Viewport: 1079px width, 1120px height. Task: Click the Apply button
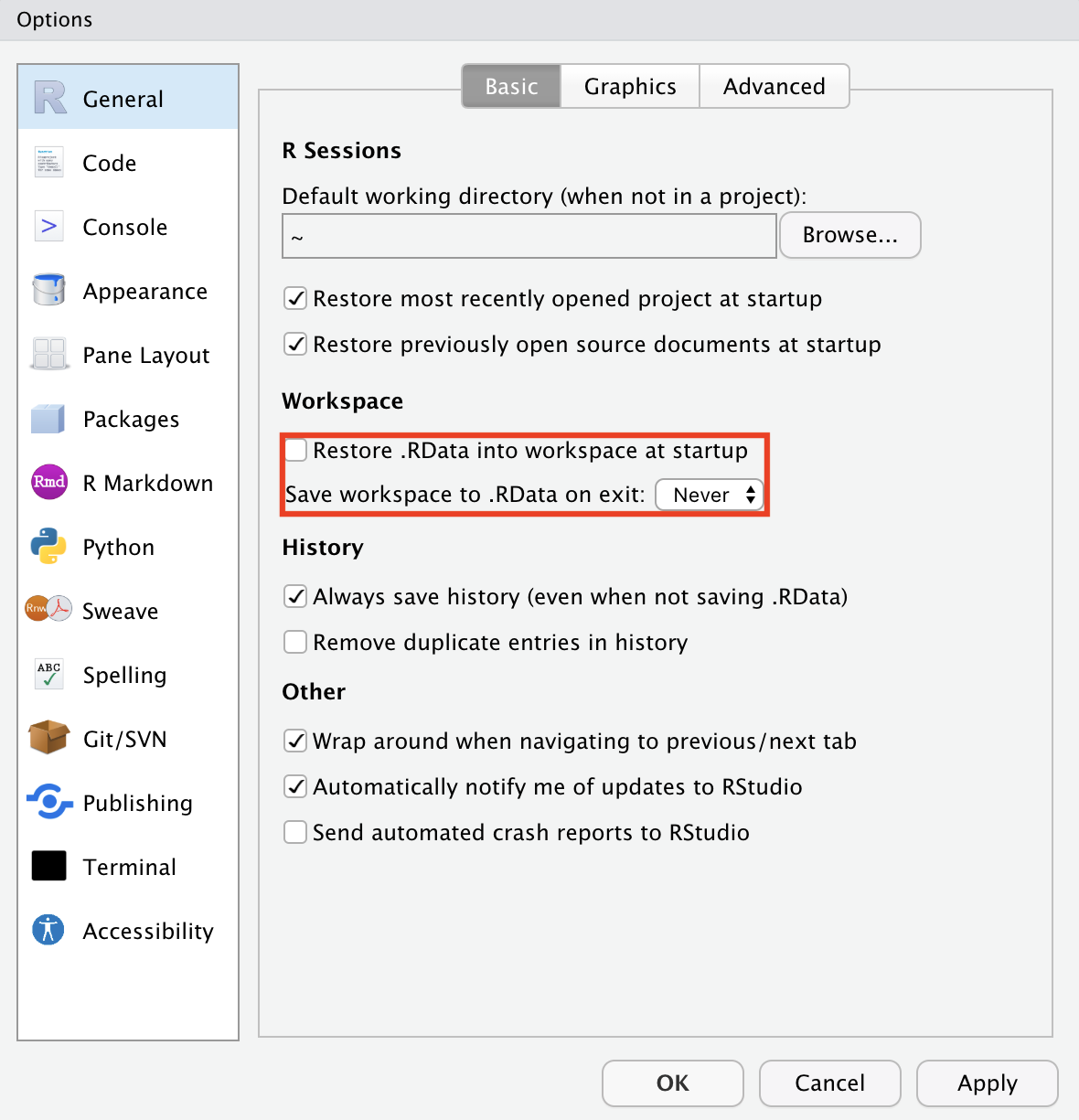tap(988, 1083)
